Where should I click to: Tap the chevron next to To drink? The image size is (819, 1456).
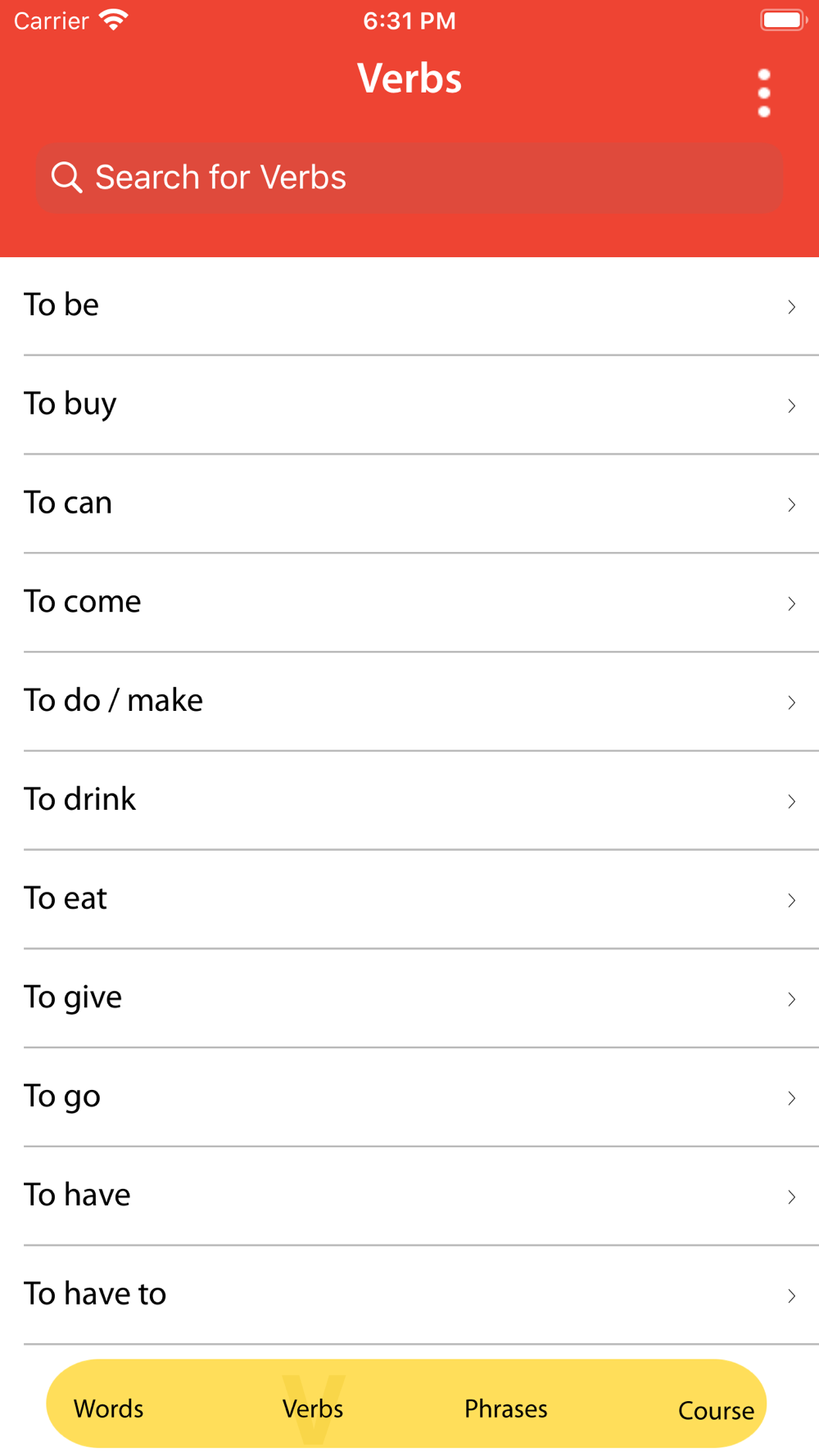(791, 801)
